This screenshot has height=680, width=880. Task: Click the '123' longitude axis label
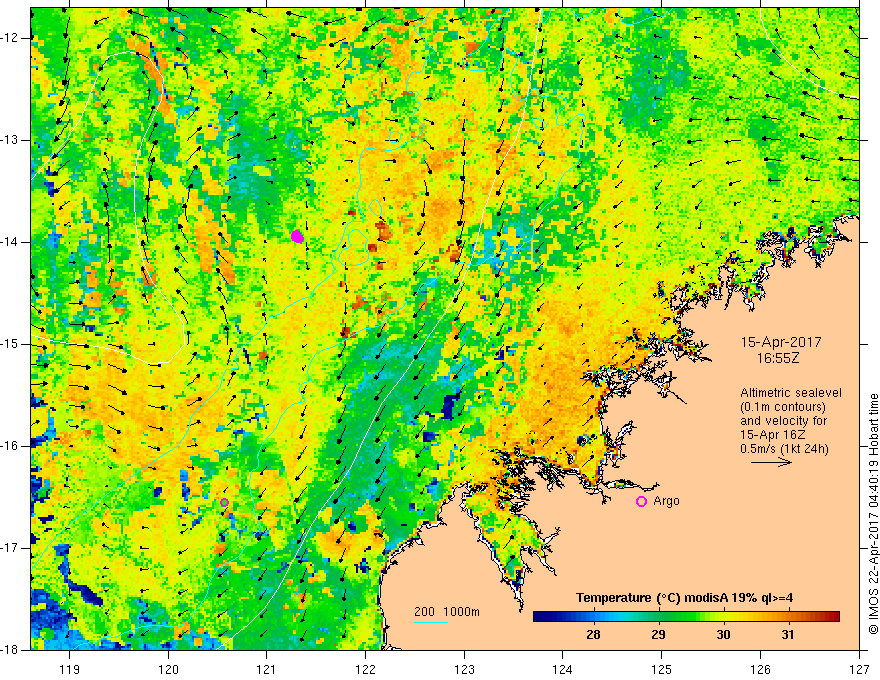pos(464,669)
